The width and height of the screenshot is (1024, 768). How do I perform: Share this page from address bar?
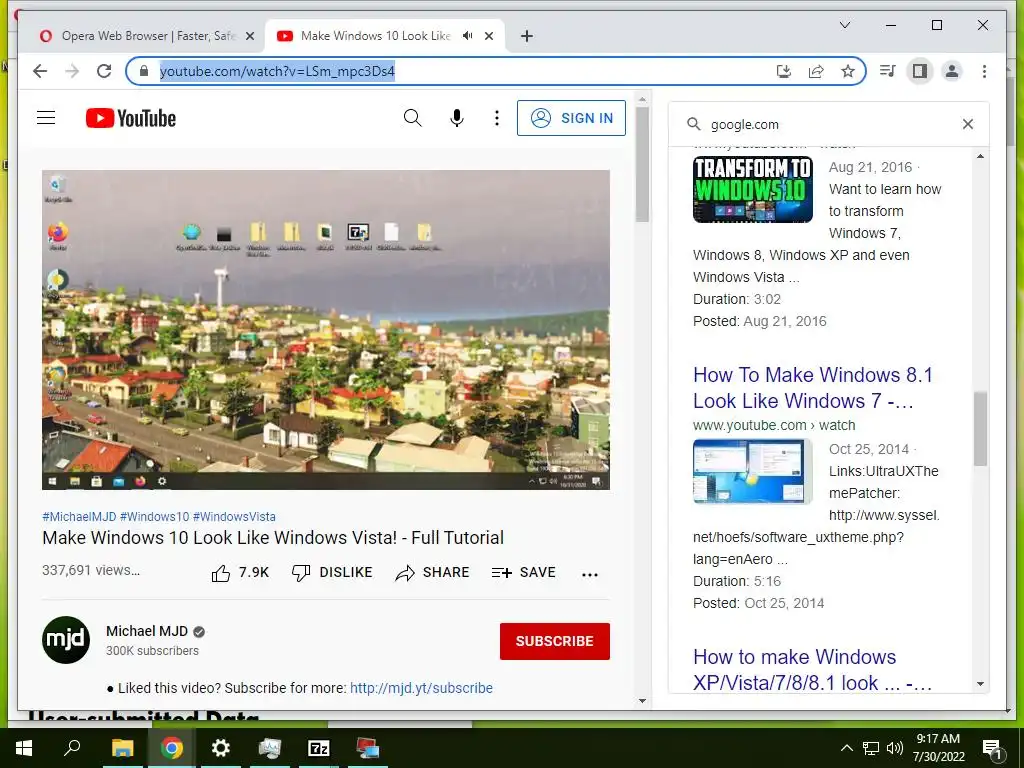[x=816, y=71]
